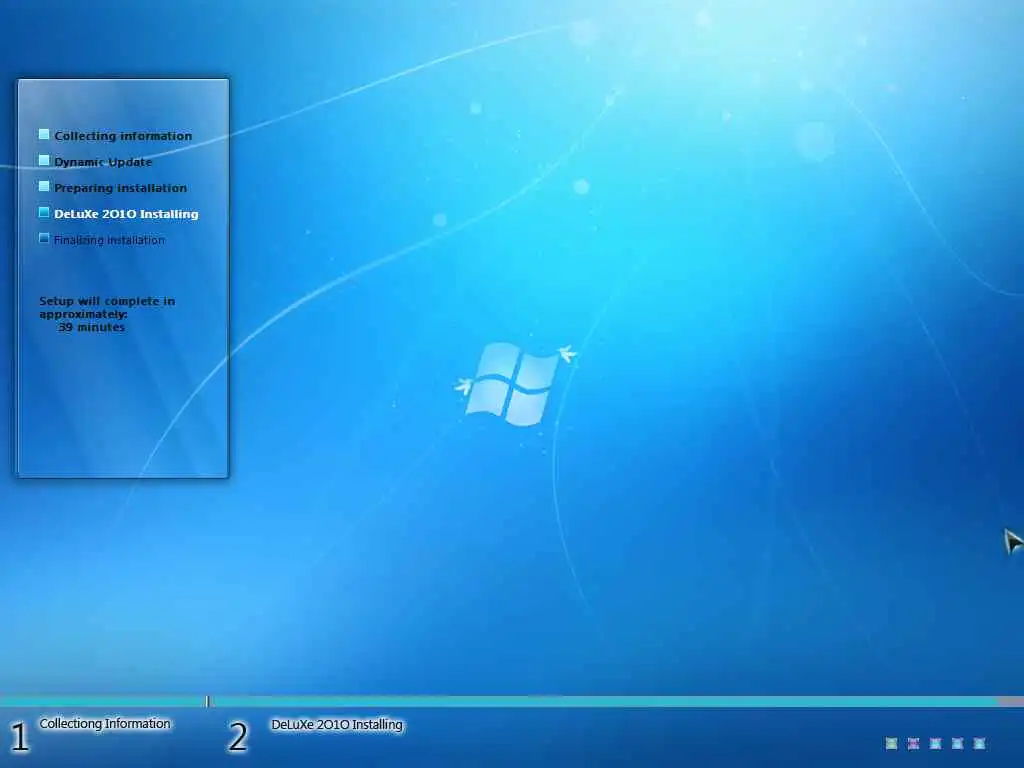
Task: Click the bottom 'Collectiong Information' label
Action: click(x=104, y=724)
